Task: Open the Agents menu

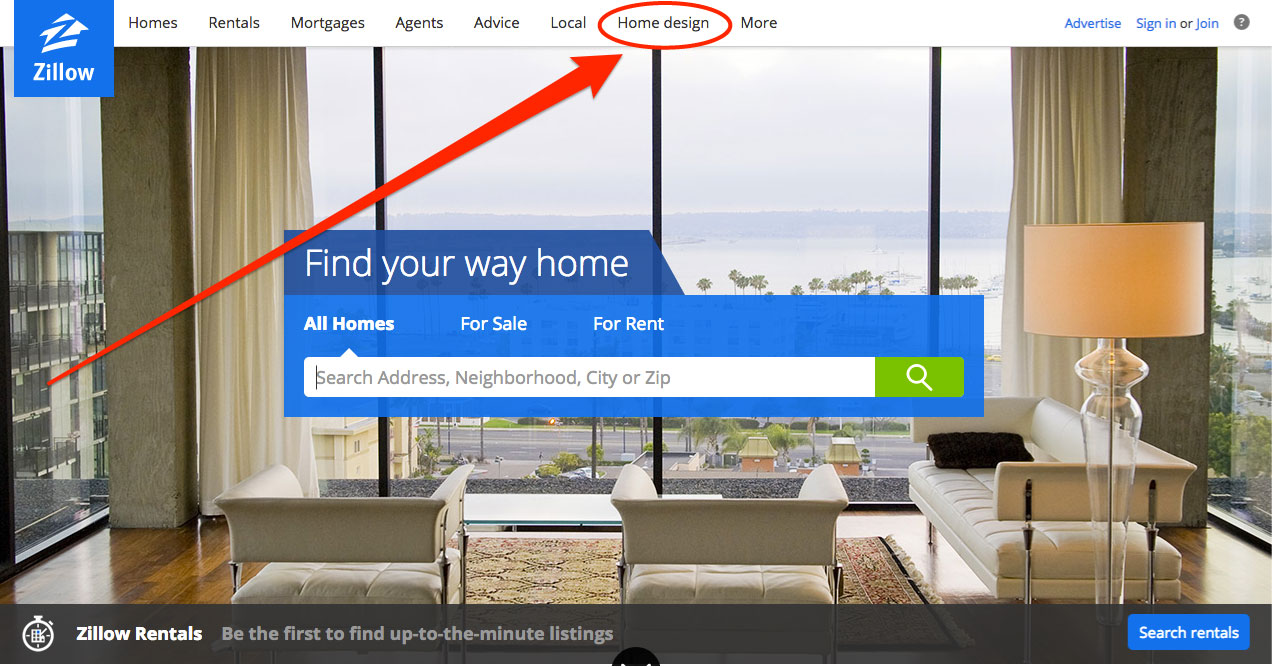Action: (419, 22)
